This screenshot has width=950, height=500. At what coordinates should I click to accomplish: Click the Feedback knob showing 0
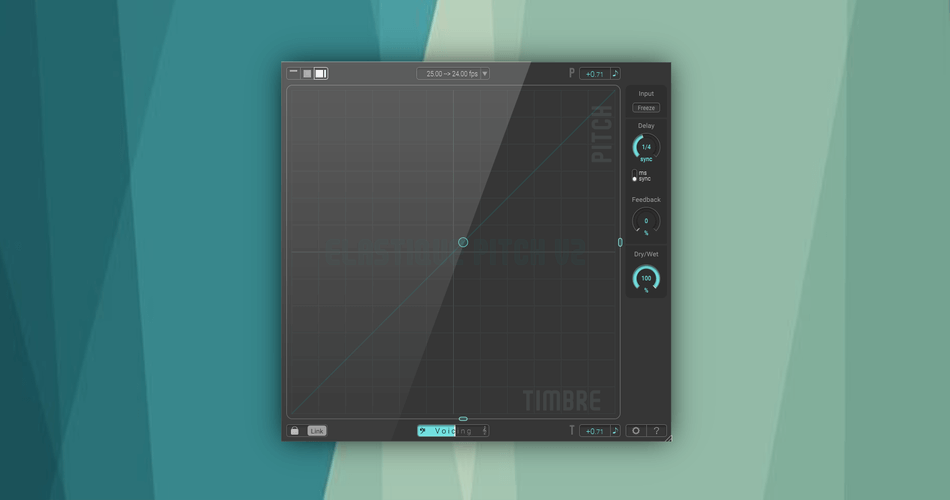coord(646,221)
